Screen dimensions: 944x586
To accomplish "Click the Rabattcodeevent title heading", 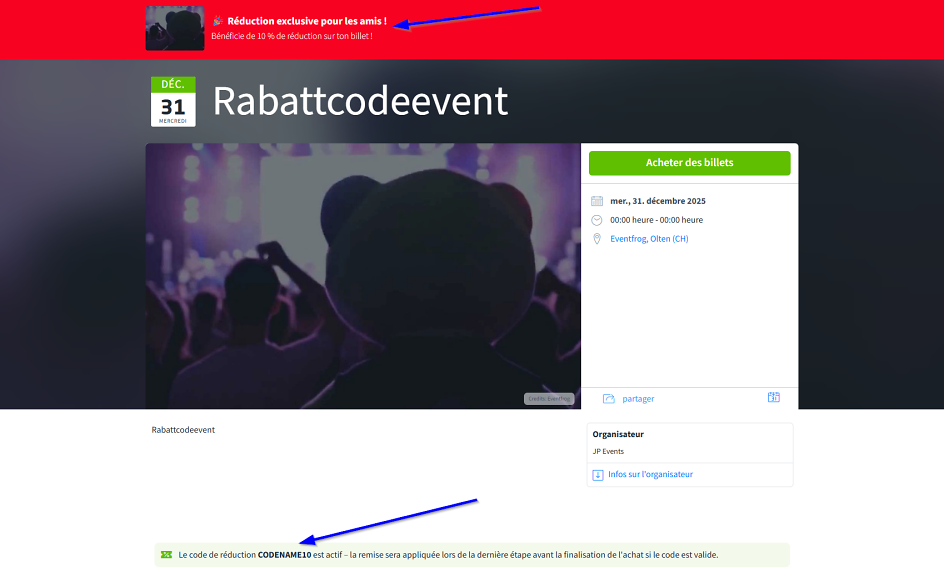I will (360, 101).
